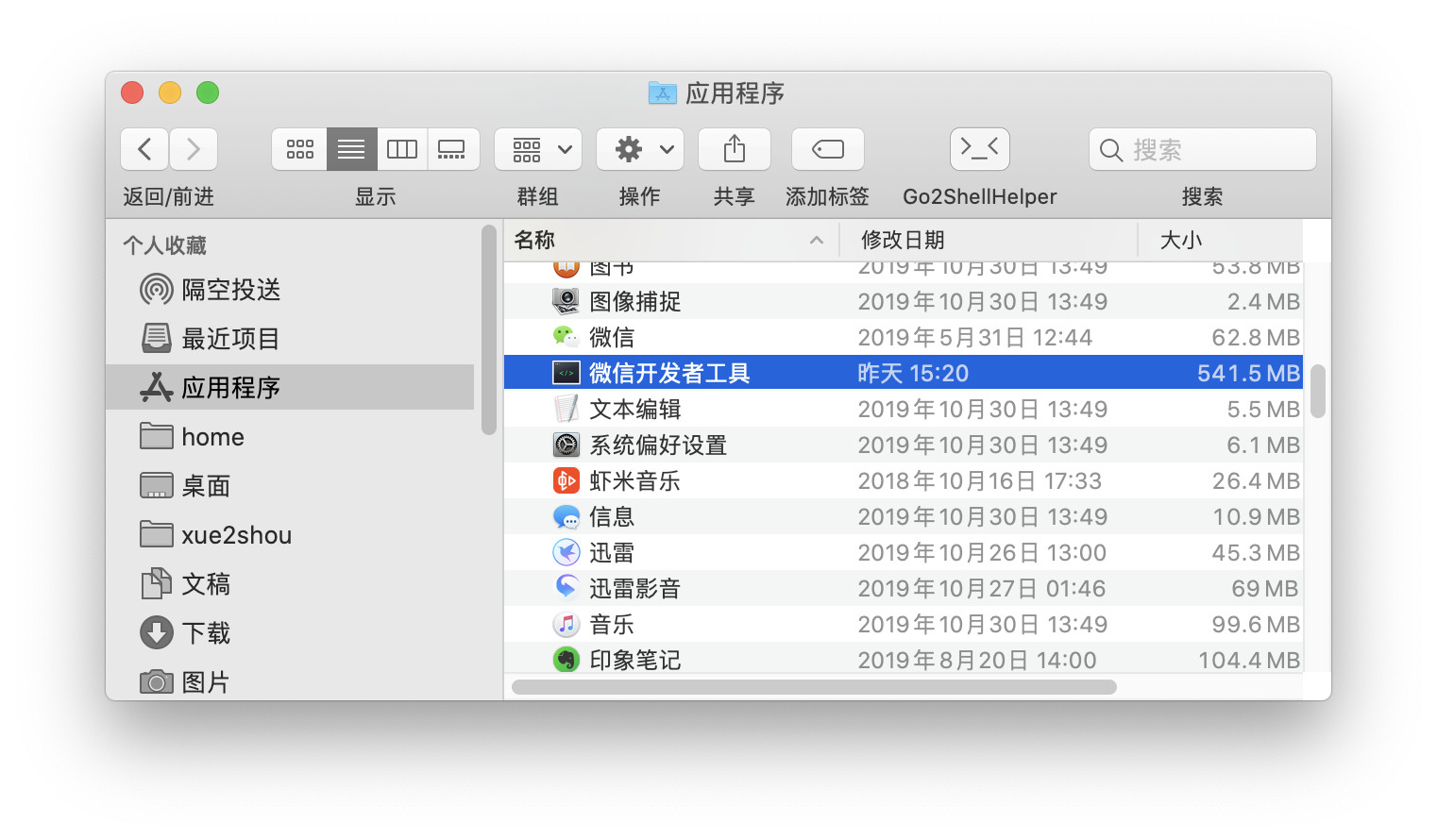Viewport: 1437px width, 840px height.
Task: Open the group-by dropdown
Action: point(538,149)
